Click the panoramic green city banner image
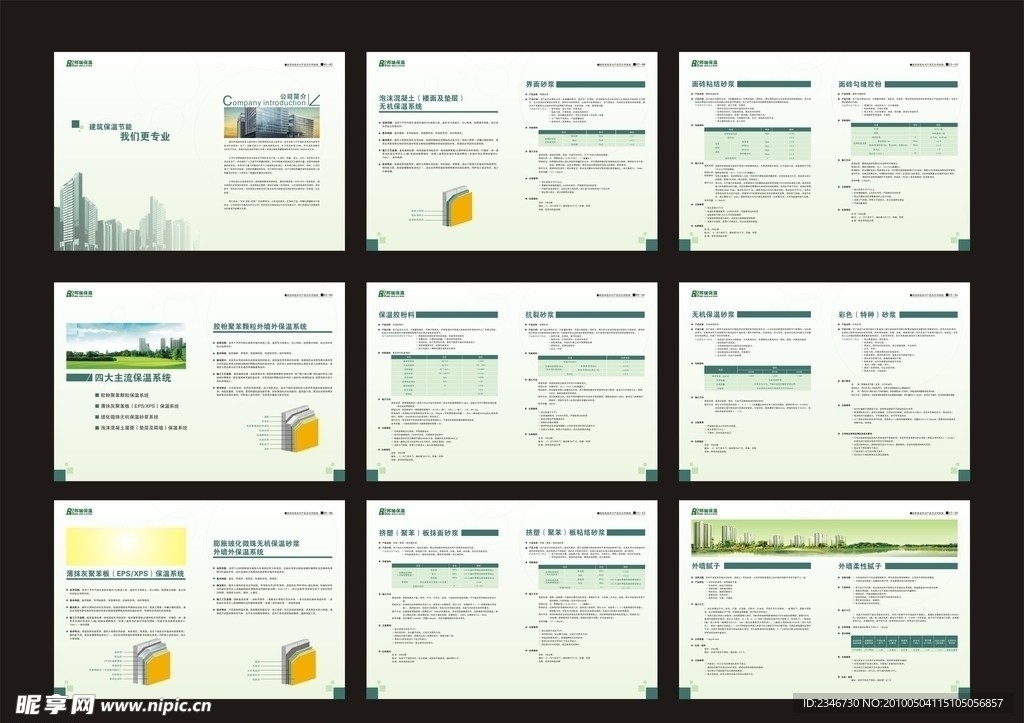Screen dimensions: 1024x723 [x=825, y=538]
